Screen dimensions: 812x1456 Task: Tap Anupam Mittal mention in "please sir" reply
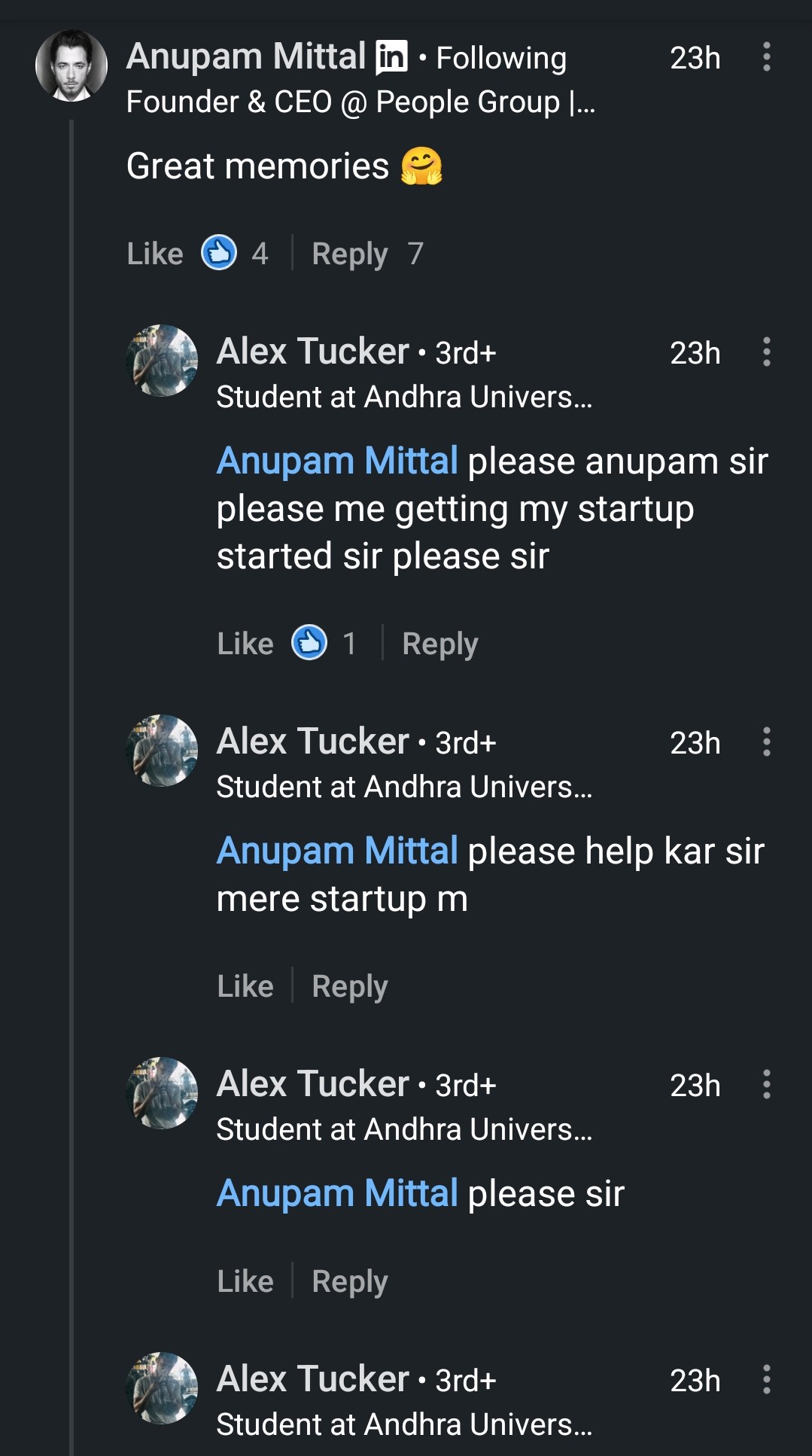point(337,1193)
